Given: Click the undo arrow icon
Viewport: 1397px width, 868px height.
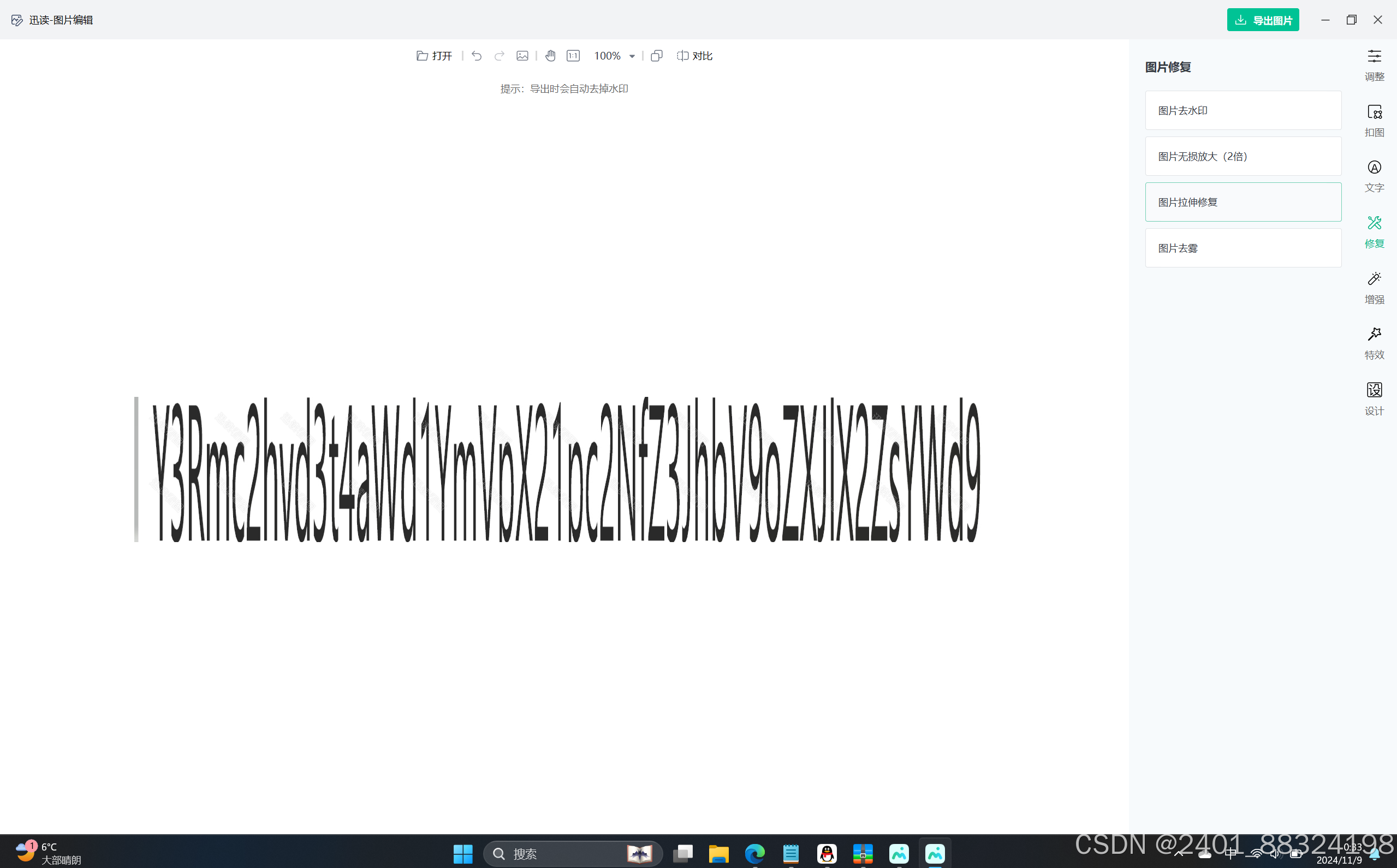Looking at the screenshot, I should click(x=477, y=56).
